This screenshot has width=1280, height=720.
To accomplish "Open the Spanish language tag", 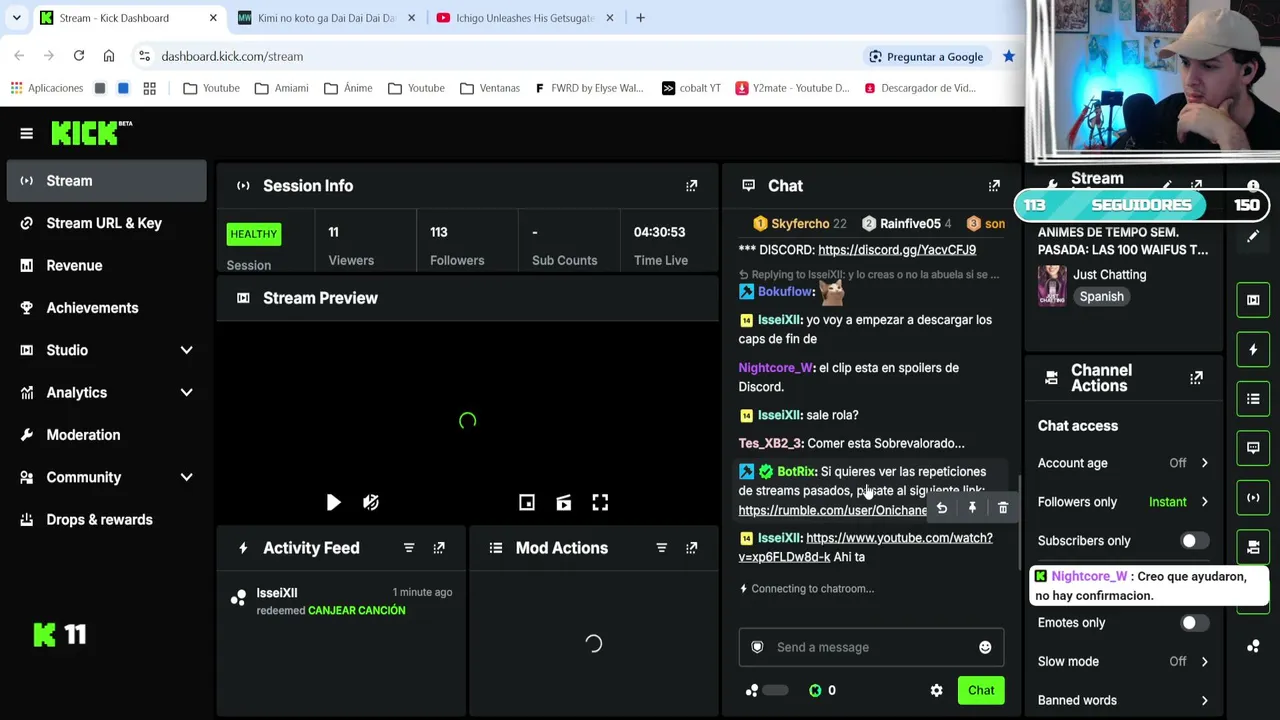I will tap(1102, 297).
